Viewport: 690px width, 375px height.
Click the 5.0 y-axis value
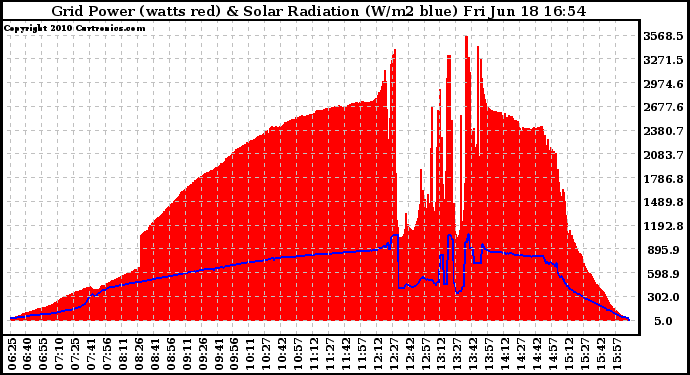tap(663, 321)
